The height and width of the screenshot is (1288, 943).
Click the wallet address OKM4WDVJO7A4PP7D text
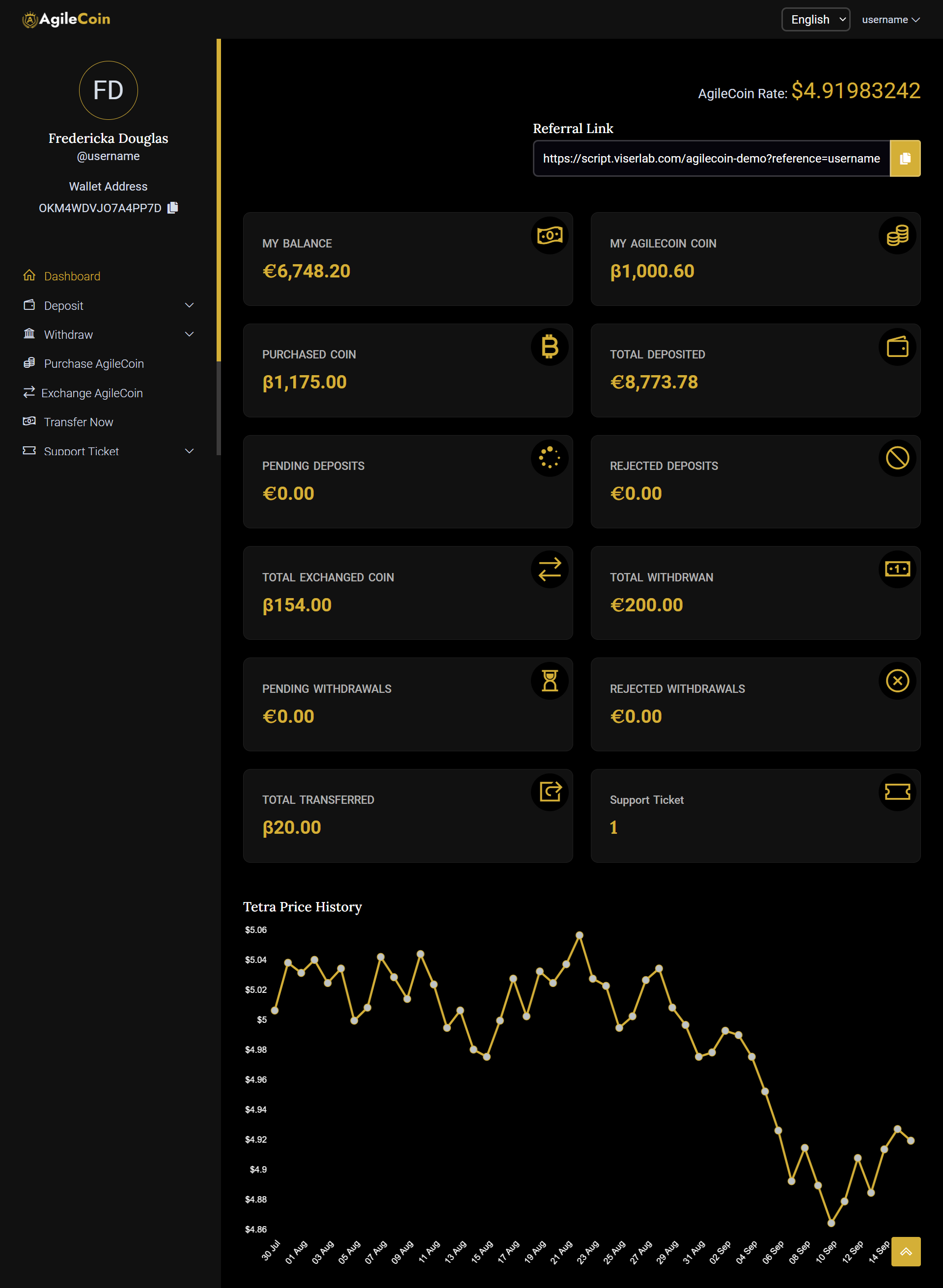(100, 208)
